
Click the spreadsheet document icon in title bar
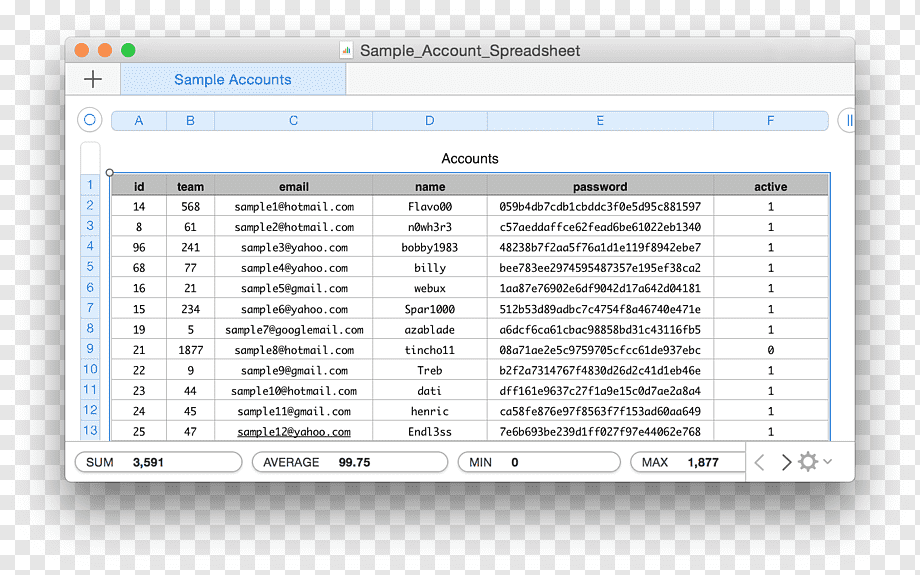[x=346, y=50]
